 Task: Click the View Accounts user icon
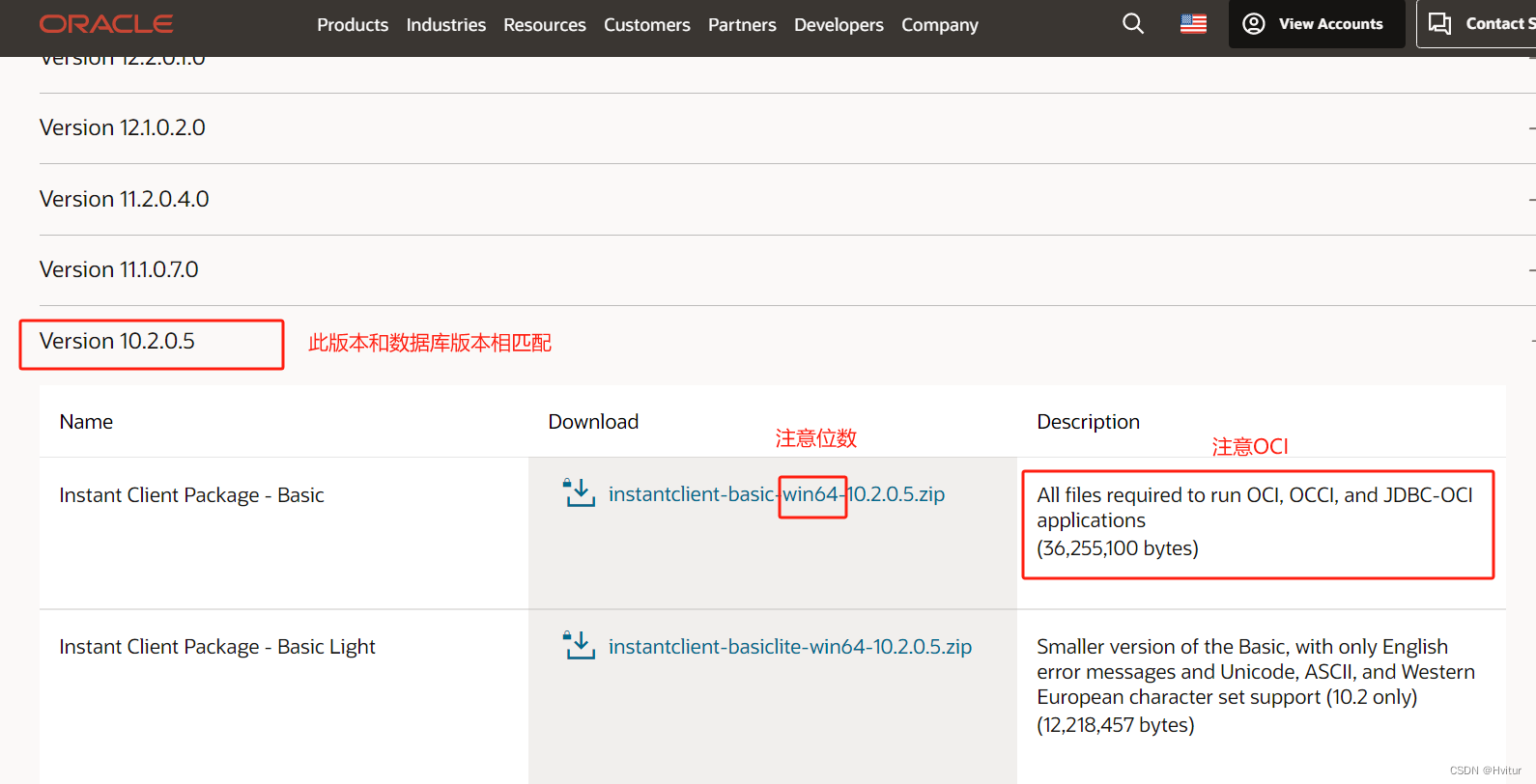pos(1254,24)
